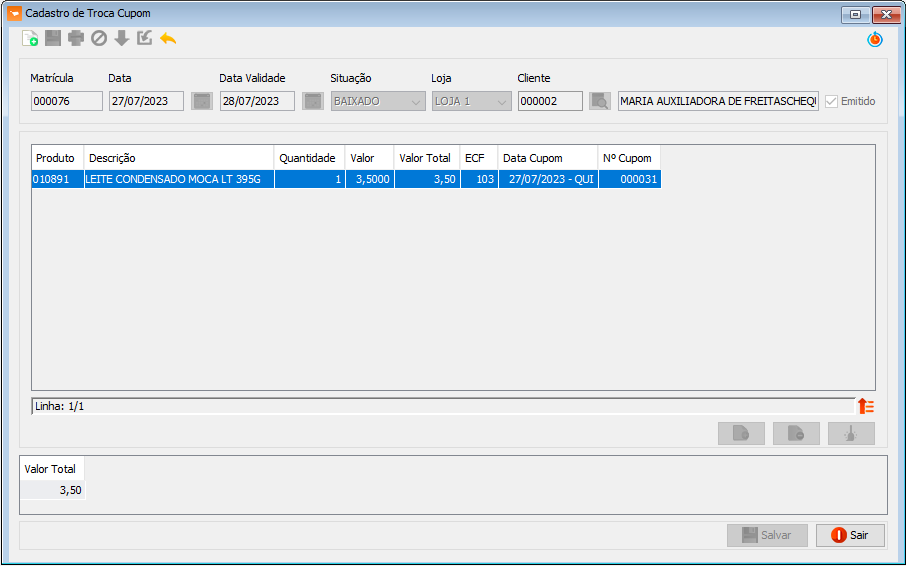The width and height of the screenshot is (906, 566).
Task: Click the Data field showing 27/07/2023
Action: [x=146, y=101]
